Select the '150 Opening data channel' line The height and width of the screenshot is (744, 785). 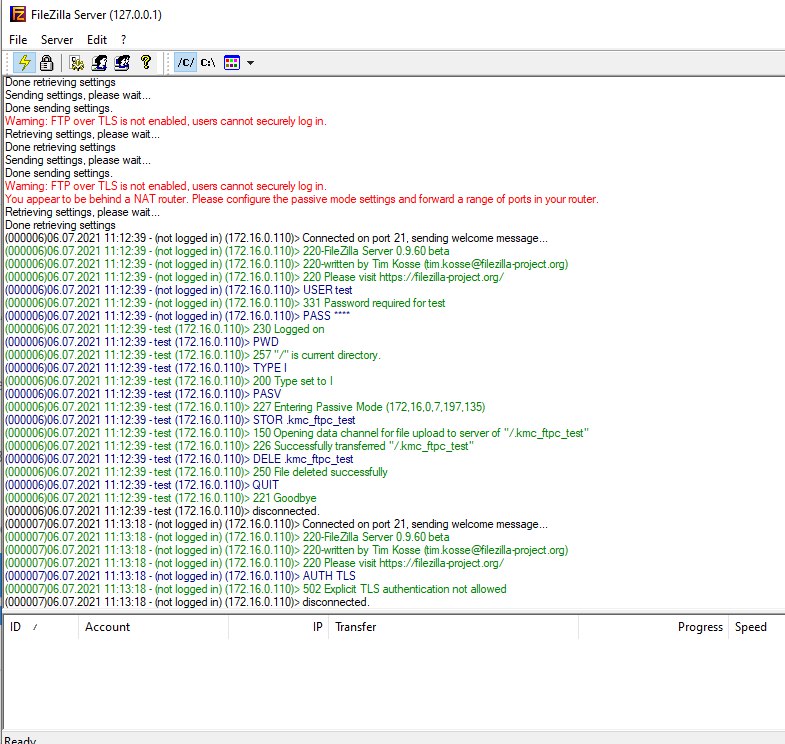click(x=297, y=433)
